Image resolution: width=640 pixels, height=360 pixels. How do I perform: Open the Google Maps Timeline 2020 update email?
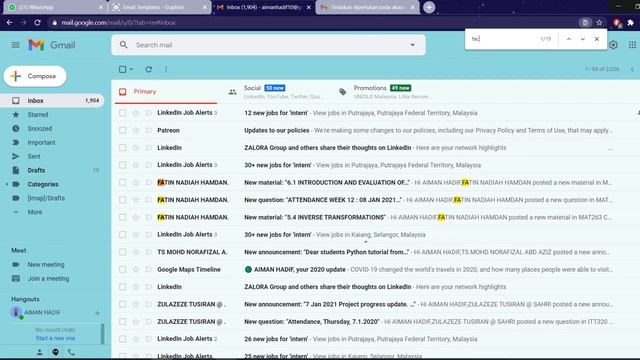(376, 269)
